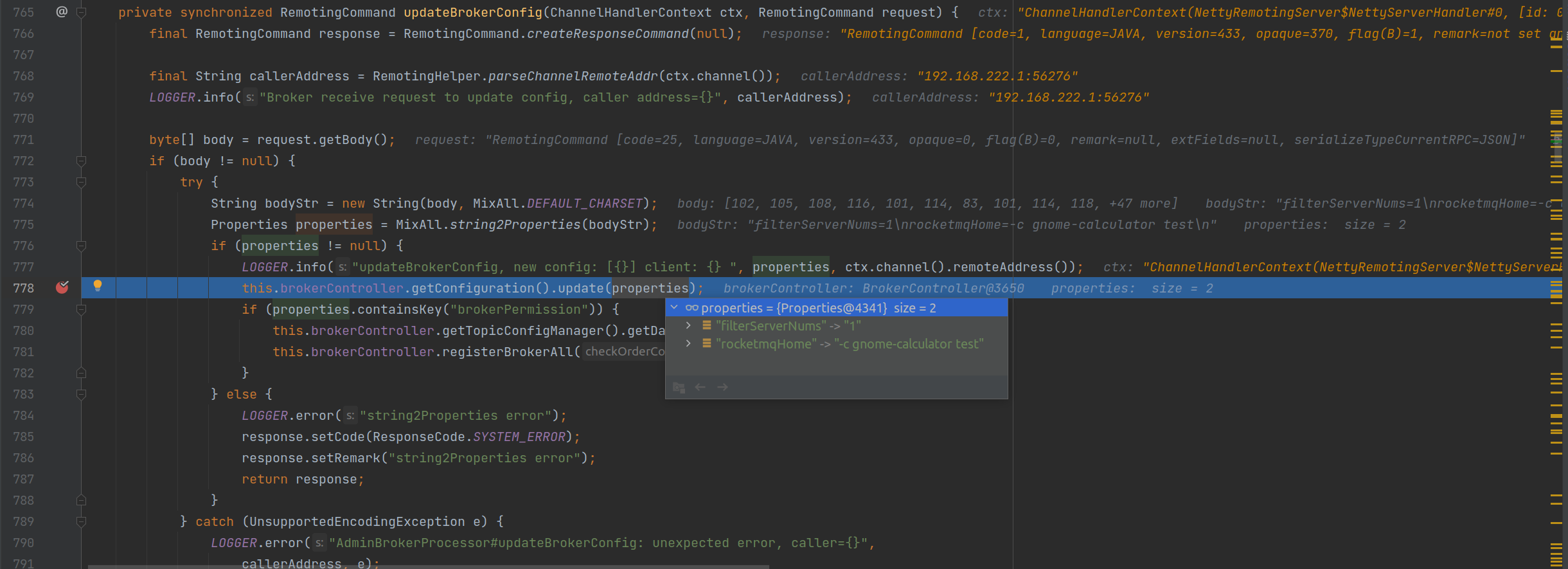Click the "s:" parameter hint on line 769
Screen dimensions: 1568x569
(x=250, y=97)
